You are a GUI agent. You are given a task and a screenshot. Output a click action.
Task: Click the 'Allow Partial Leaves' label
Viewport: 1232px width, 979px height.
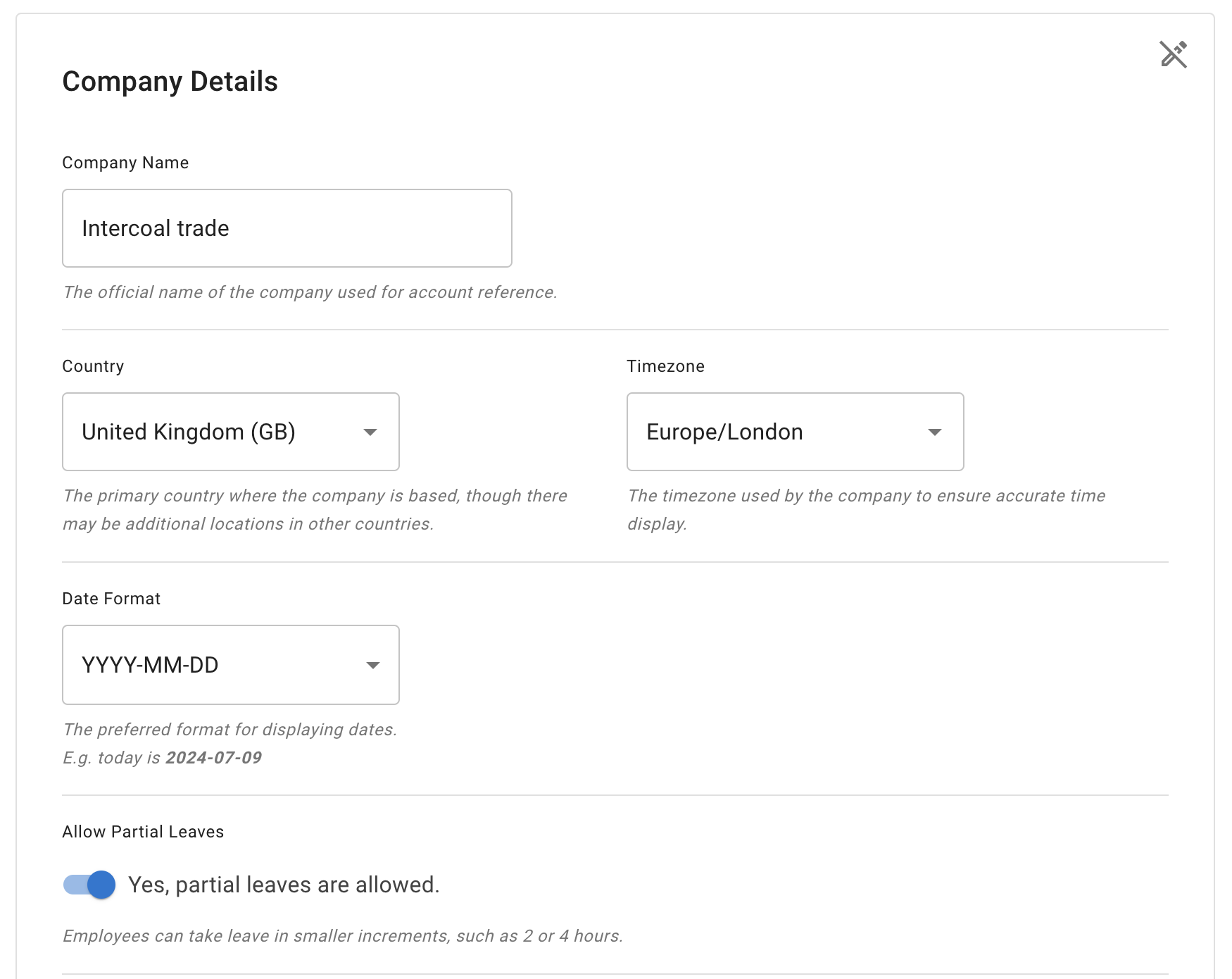143,831
